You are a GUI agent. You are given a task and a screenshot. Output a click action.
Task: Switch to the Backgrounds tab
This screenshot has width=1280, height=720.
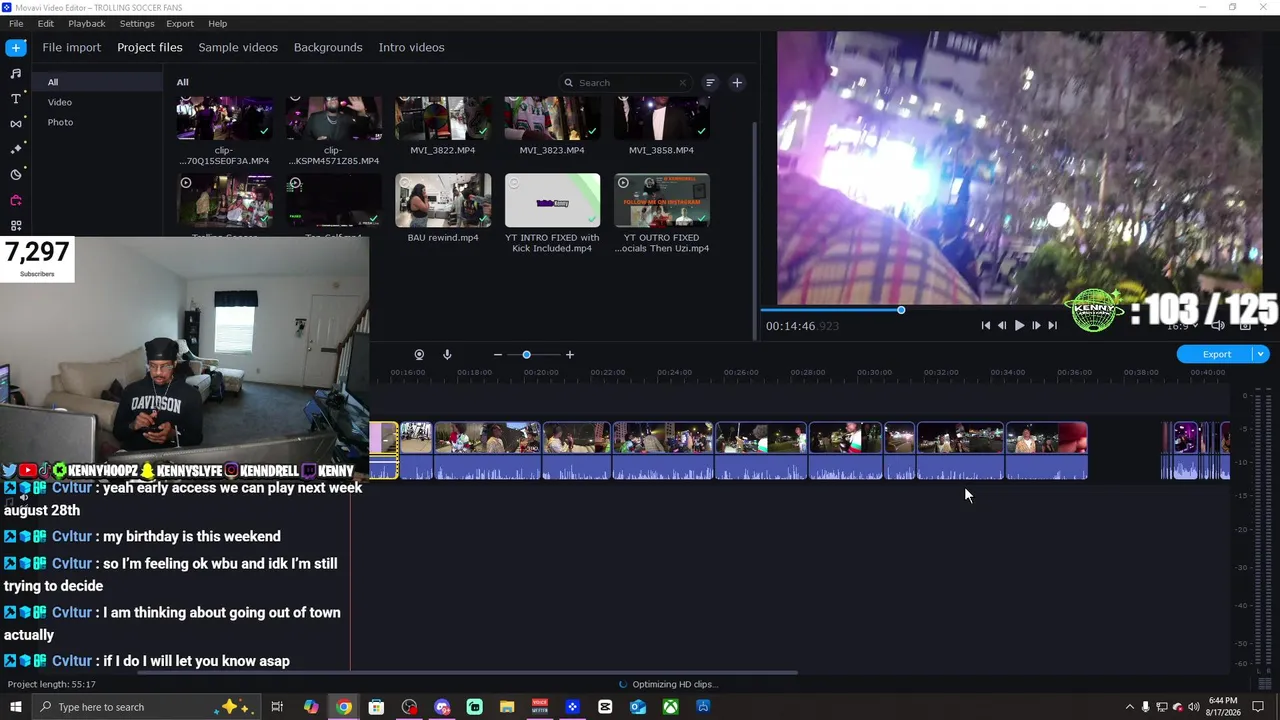pos(328,47)
